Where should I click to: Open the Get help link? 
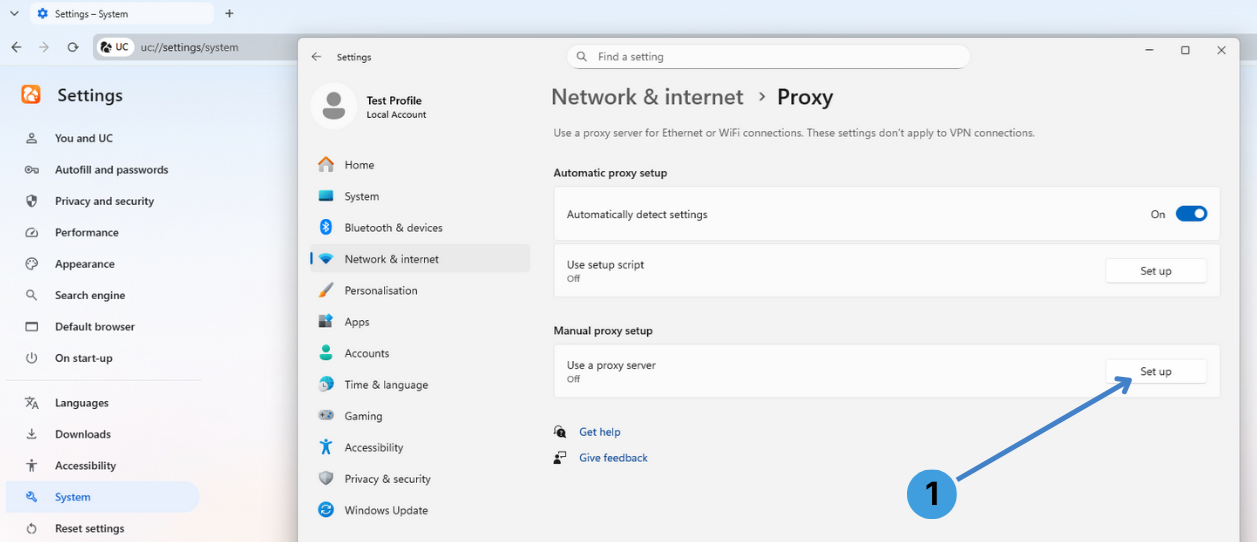click(x=600, y=432)
